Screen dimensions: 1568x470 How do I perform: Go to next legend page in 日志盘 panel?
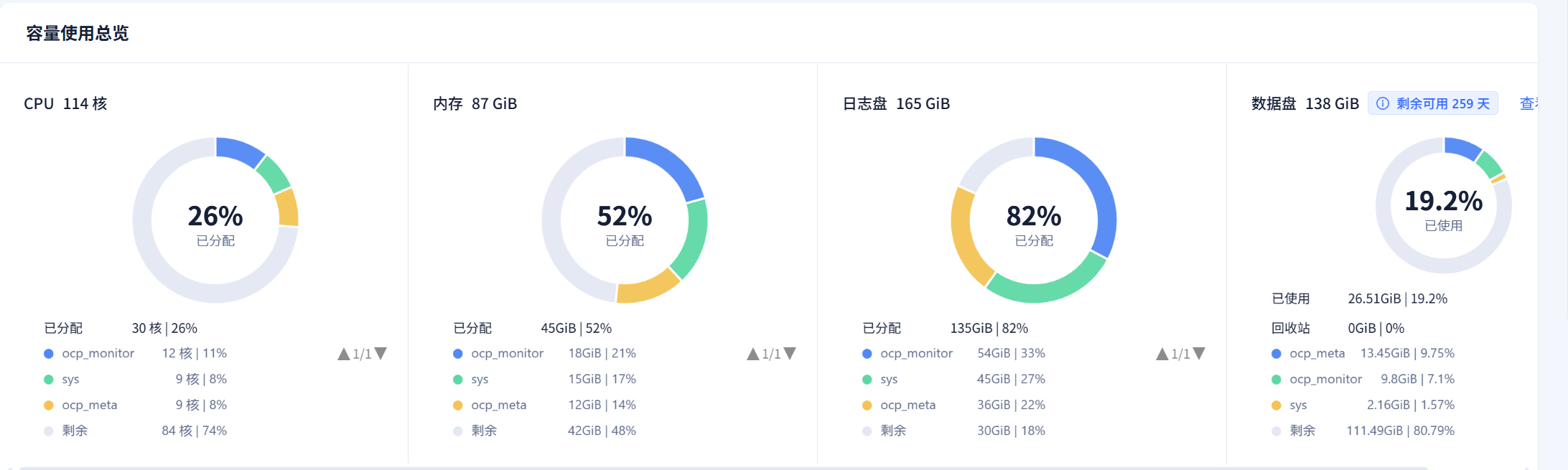(1199, 354)
